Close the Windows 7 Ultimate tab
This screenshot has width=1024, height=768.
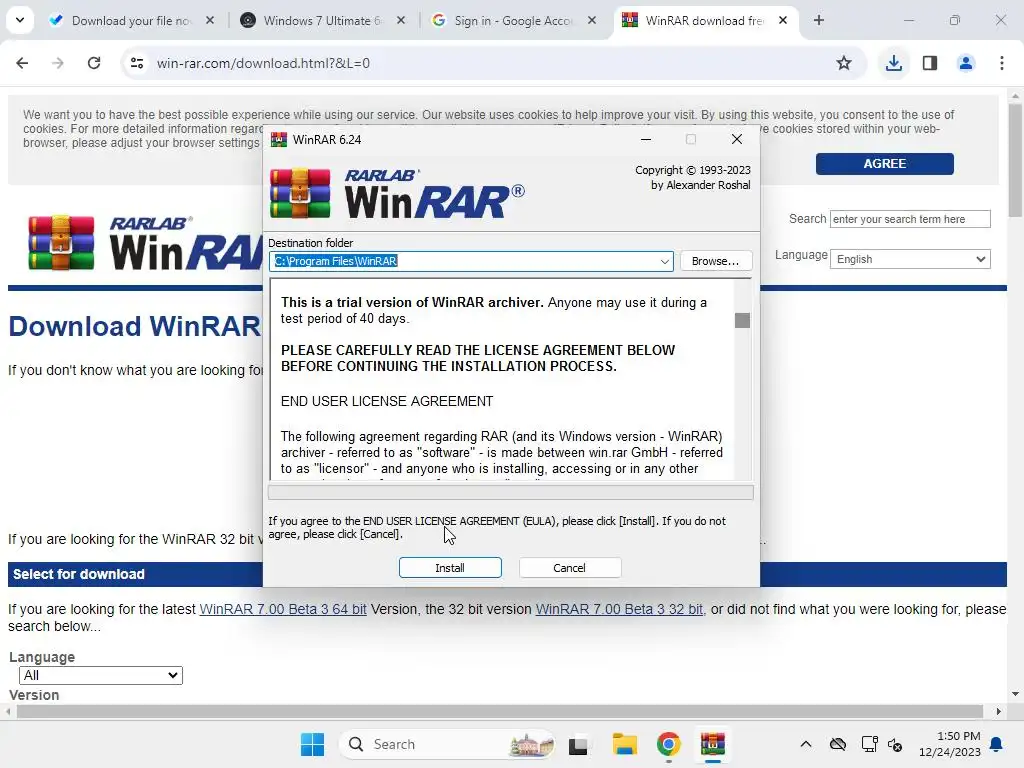pos(401,20)
